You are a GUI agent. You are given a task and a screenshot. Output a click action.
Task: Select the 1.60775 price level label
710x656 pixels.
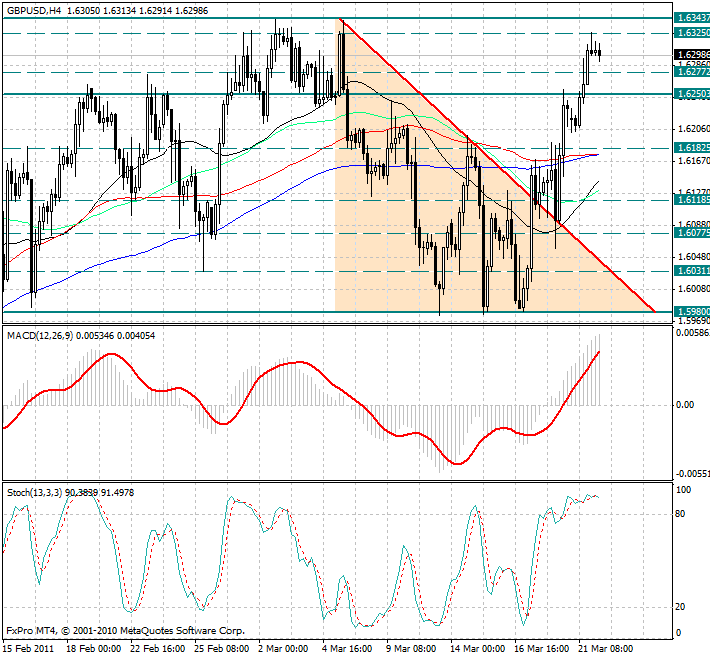[692, 233]
